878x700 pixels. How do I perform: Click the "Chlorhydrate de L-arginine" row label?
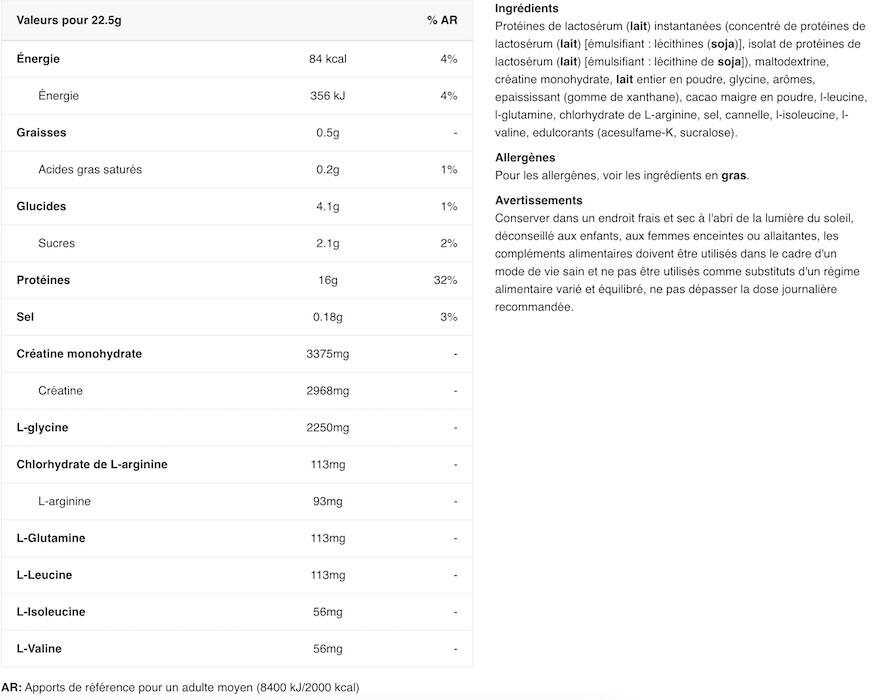coord(92,465)
